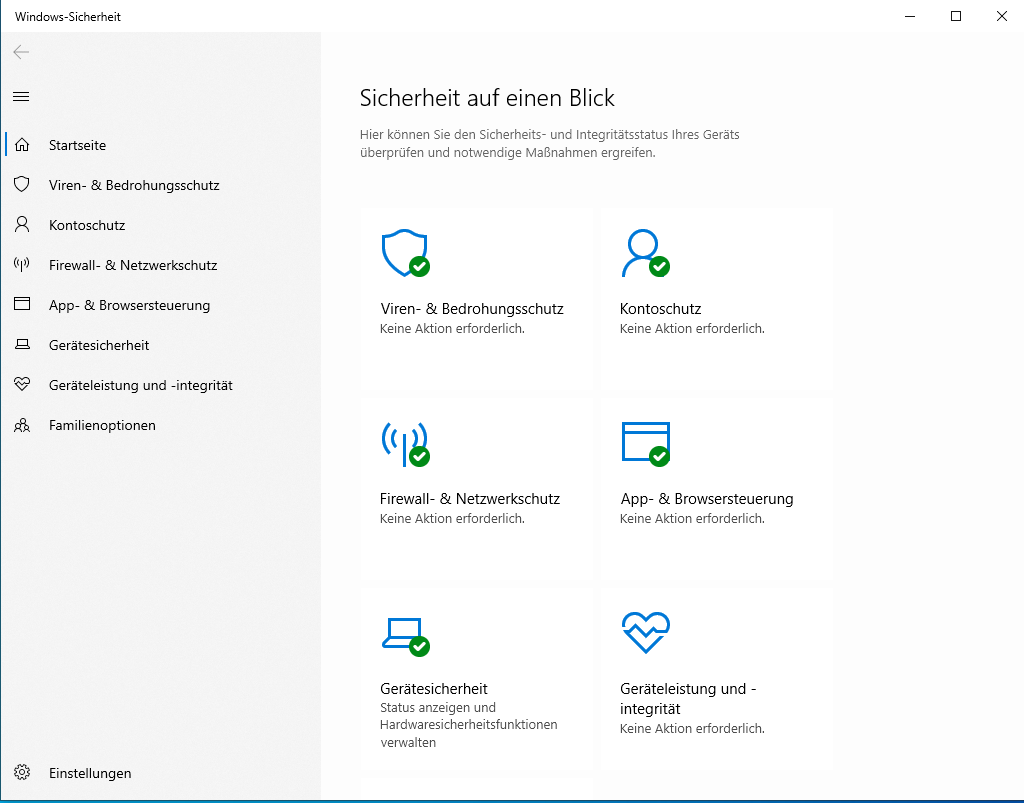Screen dimensions: 1024x803
Task: Click the Windows-Sicherheit window title
Action: pos(68,17)
